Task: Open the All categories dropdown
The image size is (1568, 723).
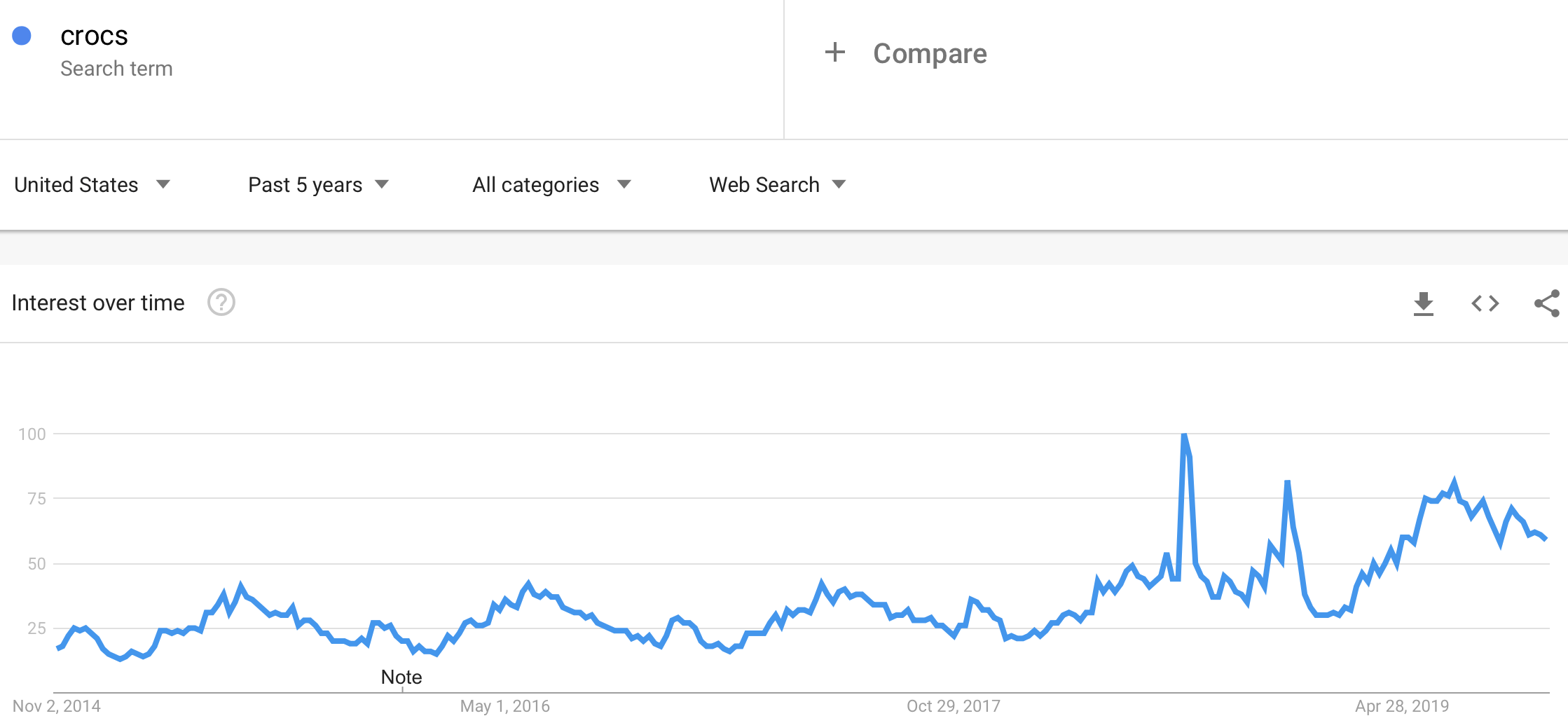Action: [x=535, y=184]
